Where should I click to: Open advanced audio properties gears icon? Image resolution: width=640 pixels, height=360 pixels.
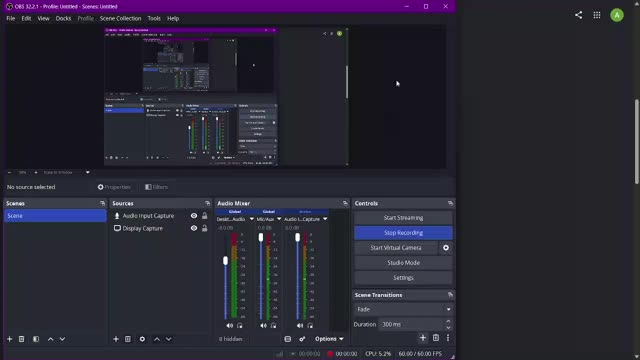302,339
